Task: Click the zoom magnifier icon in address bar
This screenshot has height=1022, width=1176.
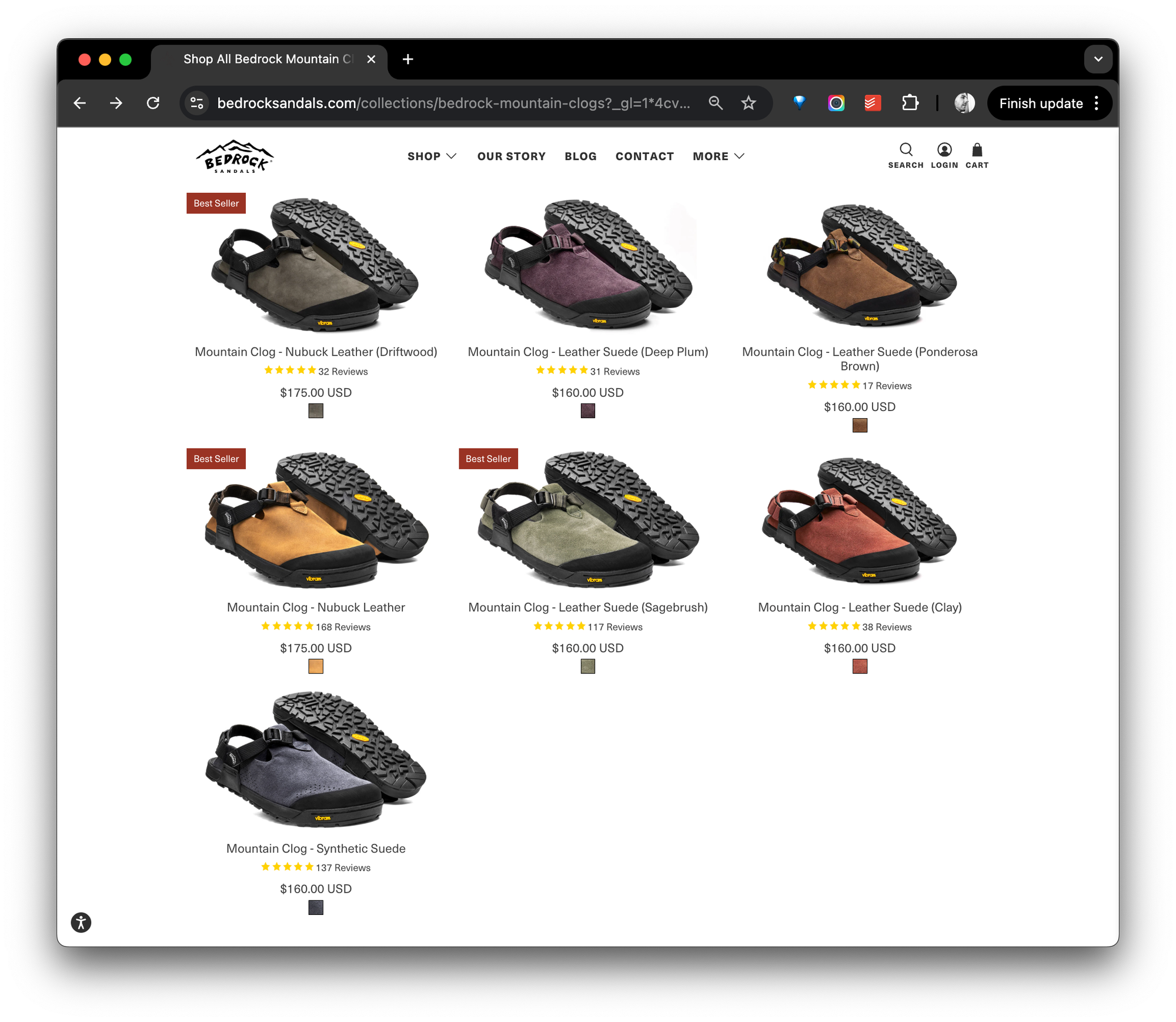Action: [715, 103]
